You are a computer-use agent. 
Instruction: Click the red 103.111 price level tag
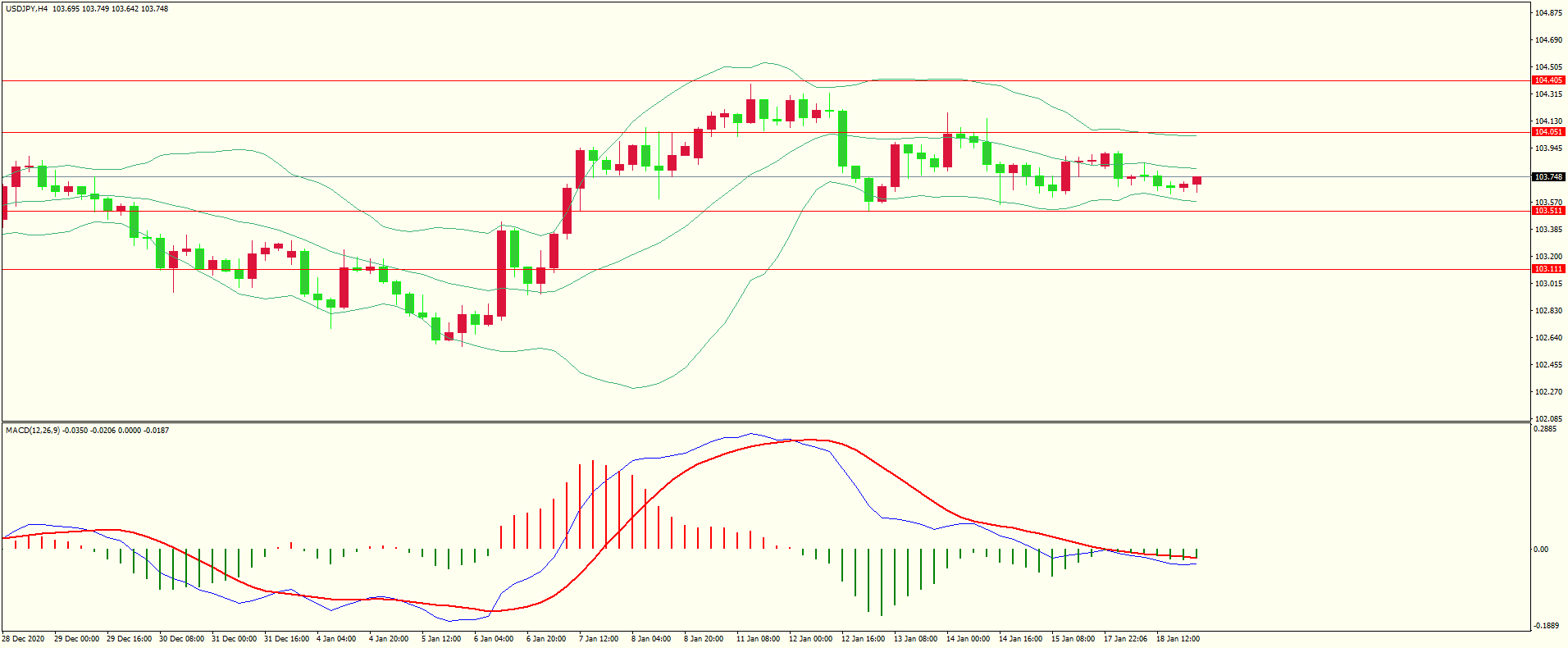[x=1548, y=269]
